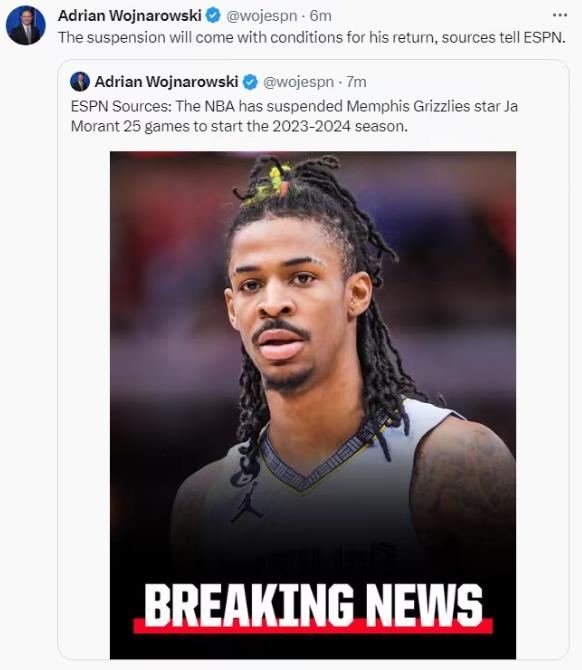Click the Jumpman logo on the jersey

pyautogui.click(x=247, y=503)
